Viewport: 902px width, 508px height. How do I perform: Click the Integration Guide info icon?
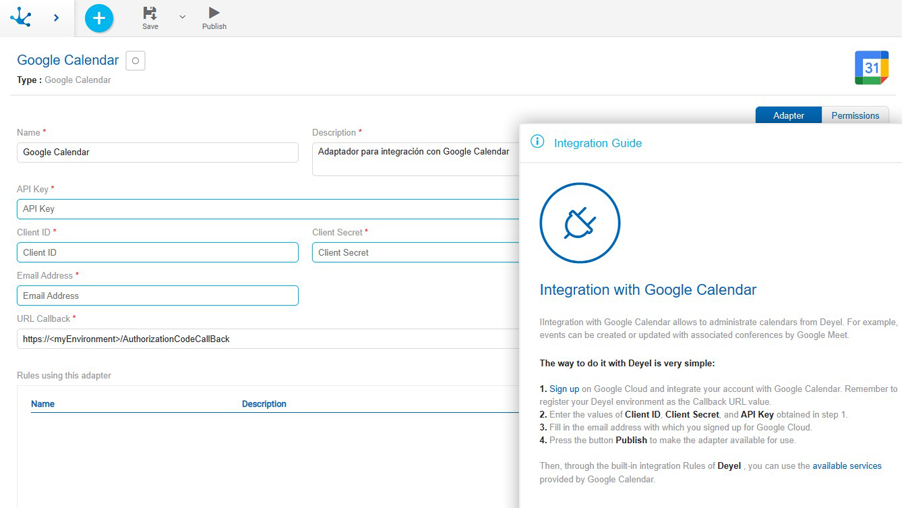[x=537, y=142]
